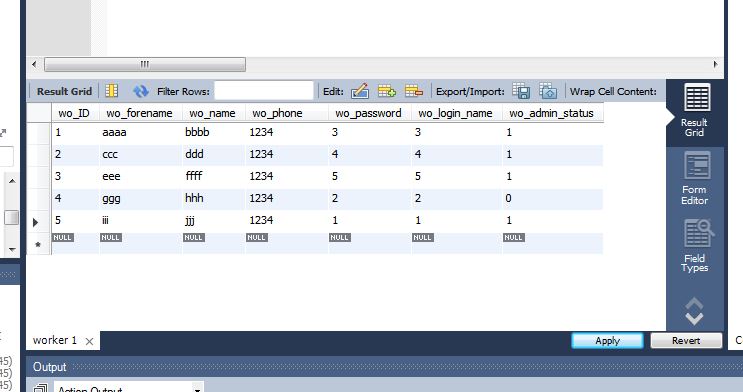This screenshot has width=743, height=392.
Task: Open the Field Types side panel
Action: click(x=695, y=246)
